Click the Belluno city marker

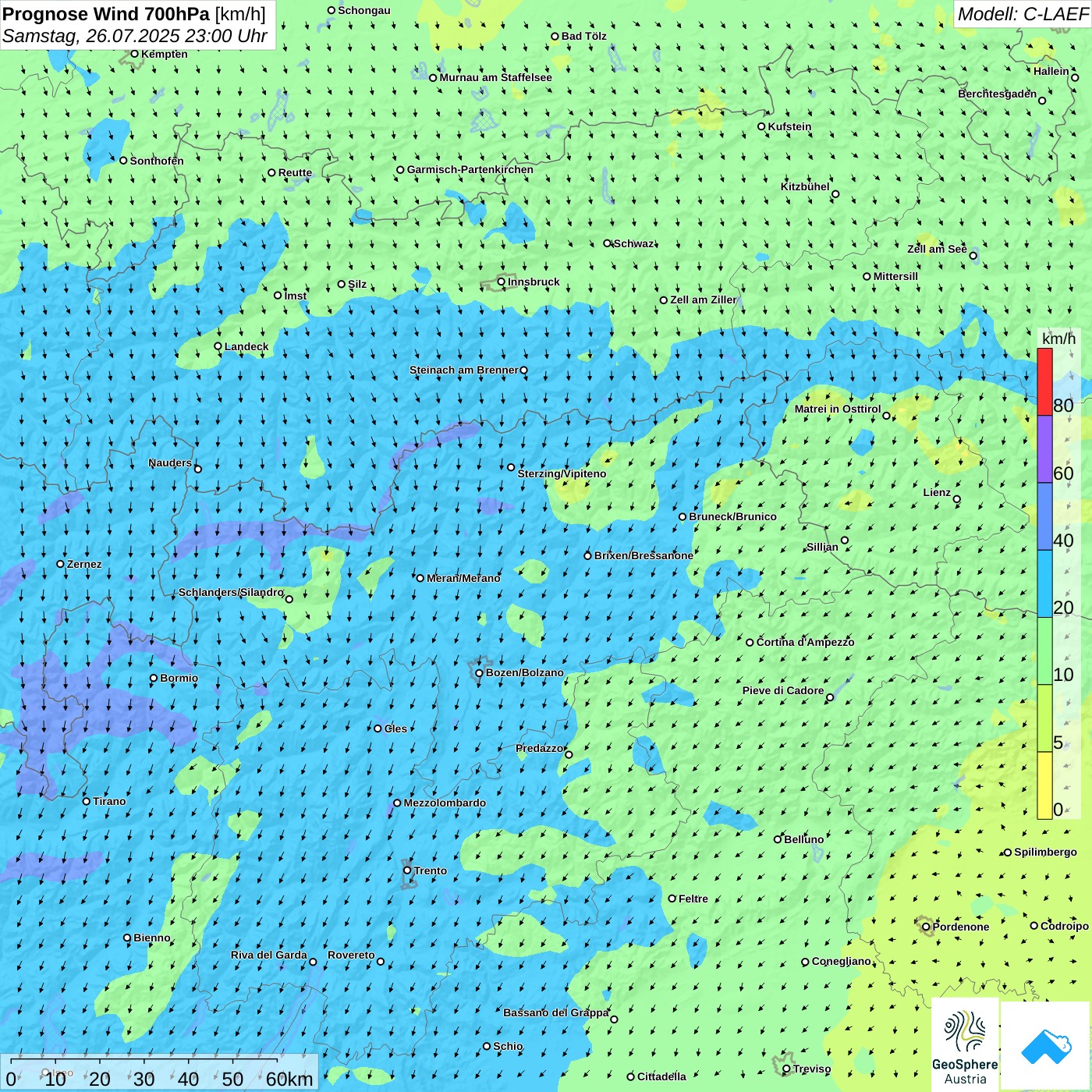[777, 839]
